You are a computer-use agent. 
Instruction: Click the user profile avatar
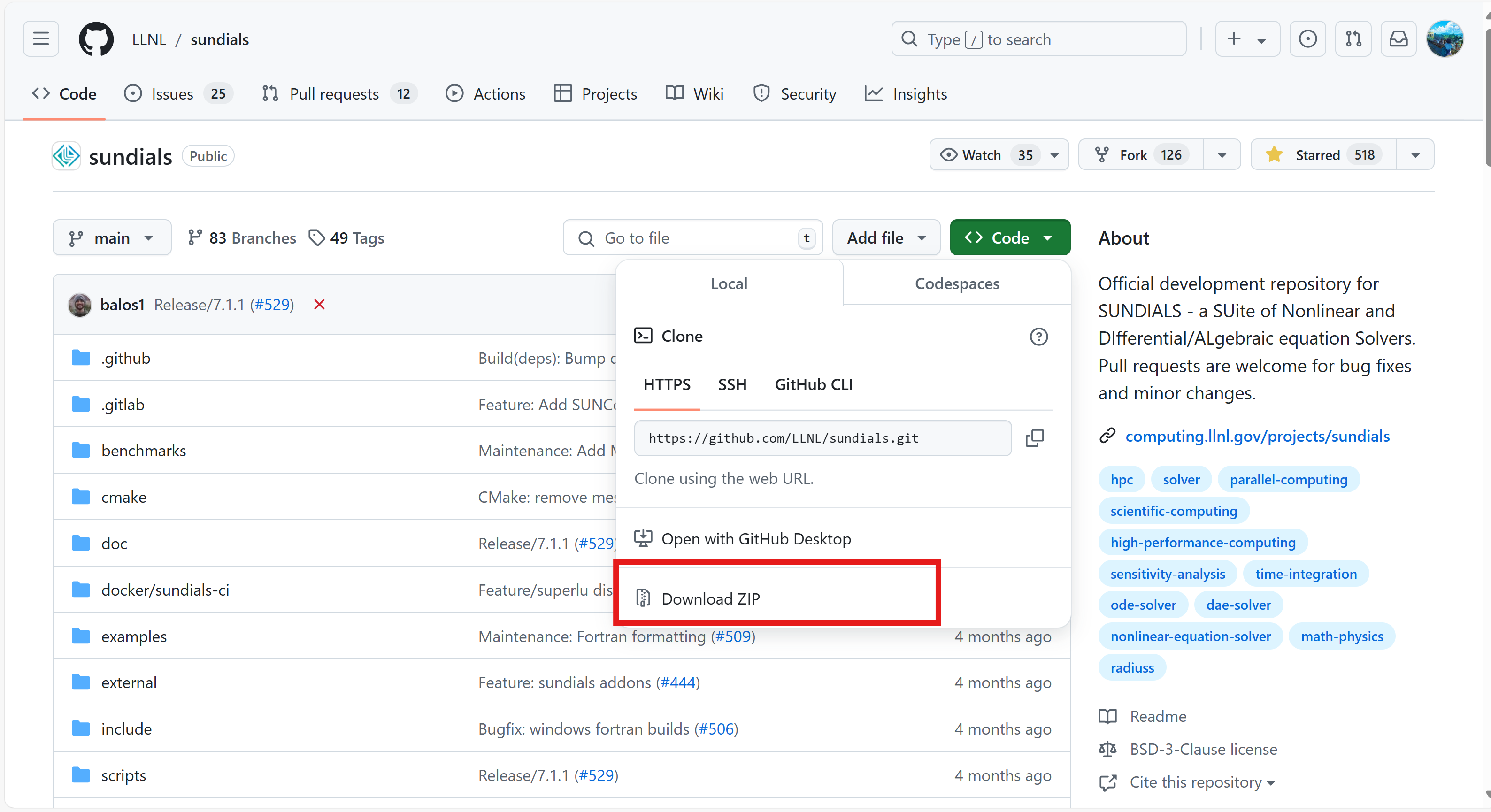1445,39
